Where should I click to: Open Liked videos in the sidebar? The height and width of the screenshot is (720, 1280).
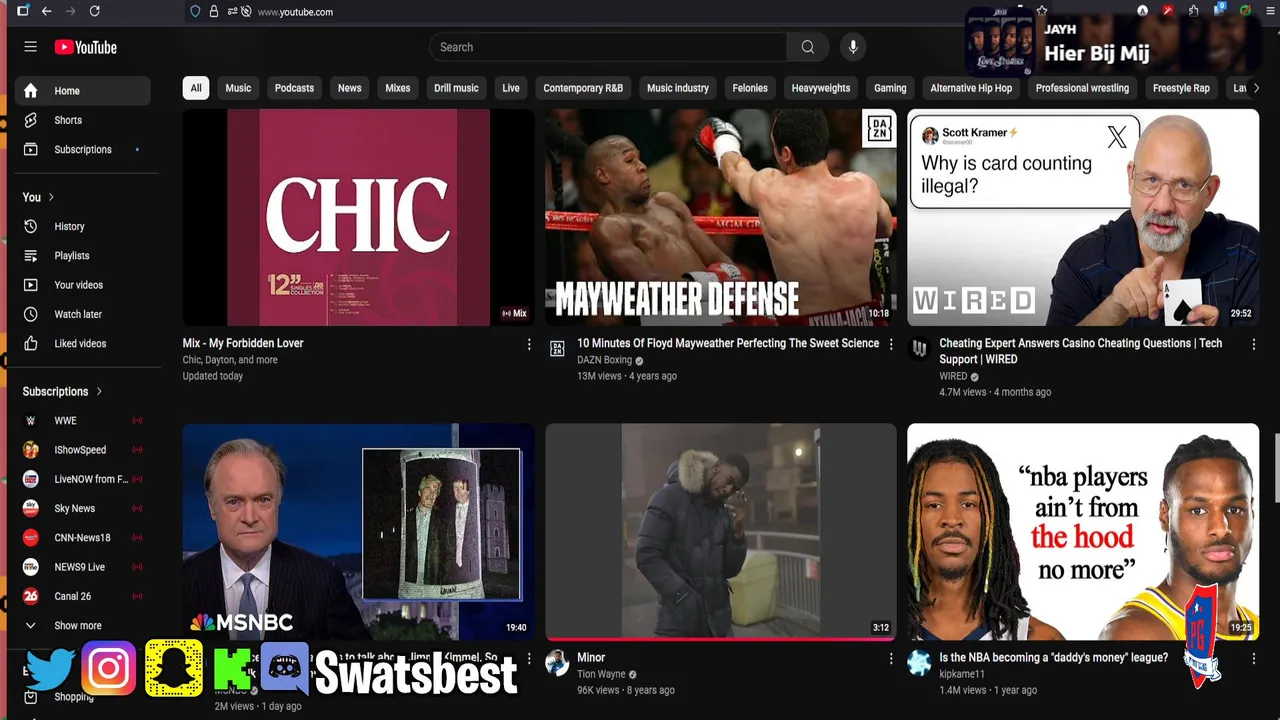82,343
